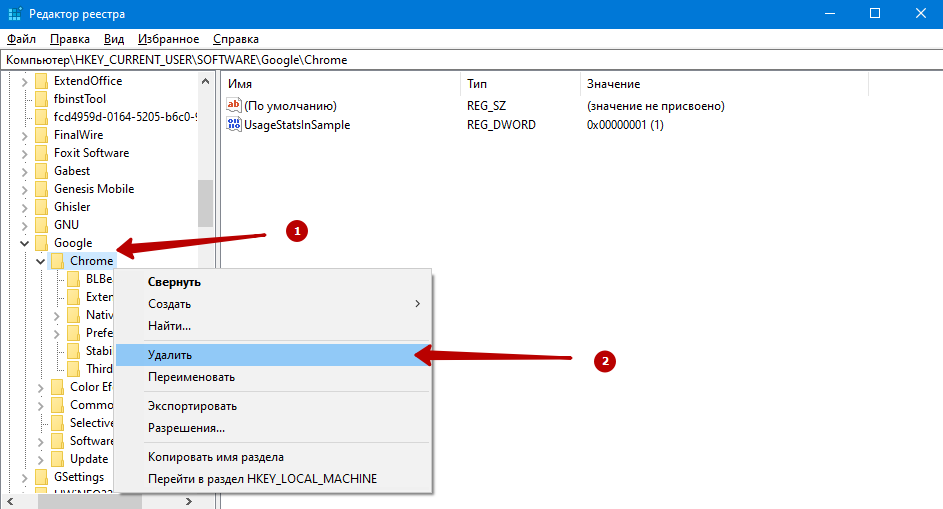Screen dimensions: 943x509
Task: Open the Избранное menu
Action: click(x=169, y=39)
